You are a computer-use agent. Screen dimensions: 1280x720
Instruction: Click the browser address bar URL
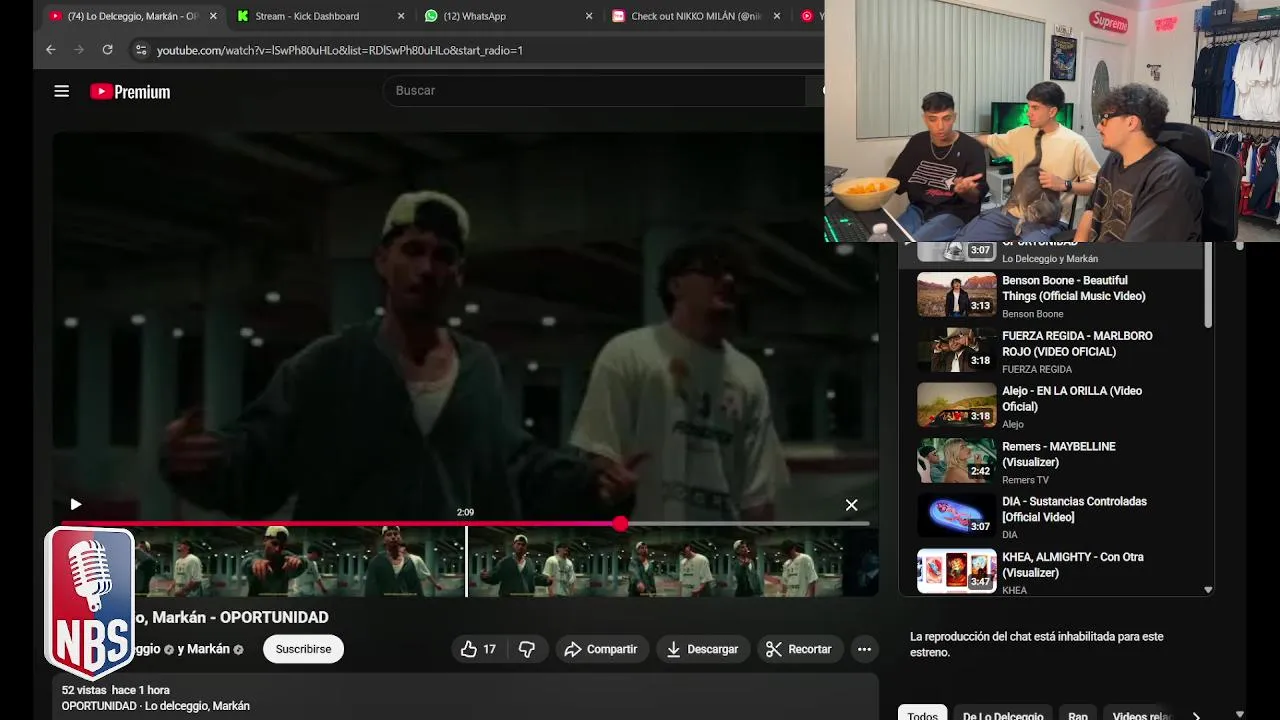tap(340, 50)
